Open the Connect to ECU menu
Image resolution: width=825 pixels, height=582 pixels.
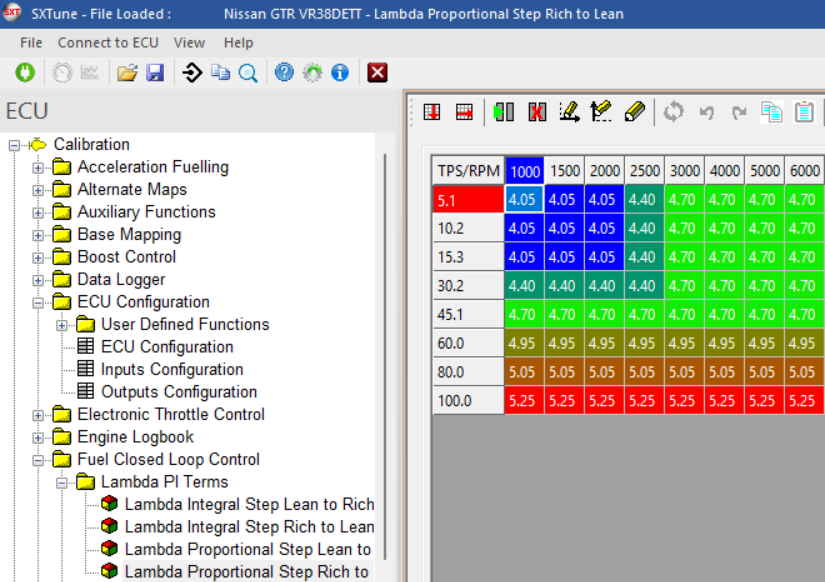108,43
